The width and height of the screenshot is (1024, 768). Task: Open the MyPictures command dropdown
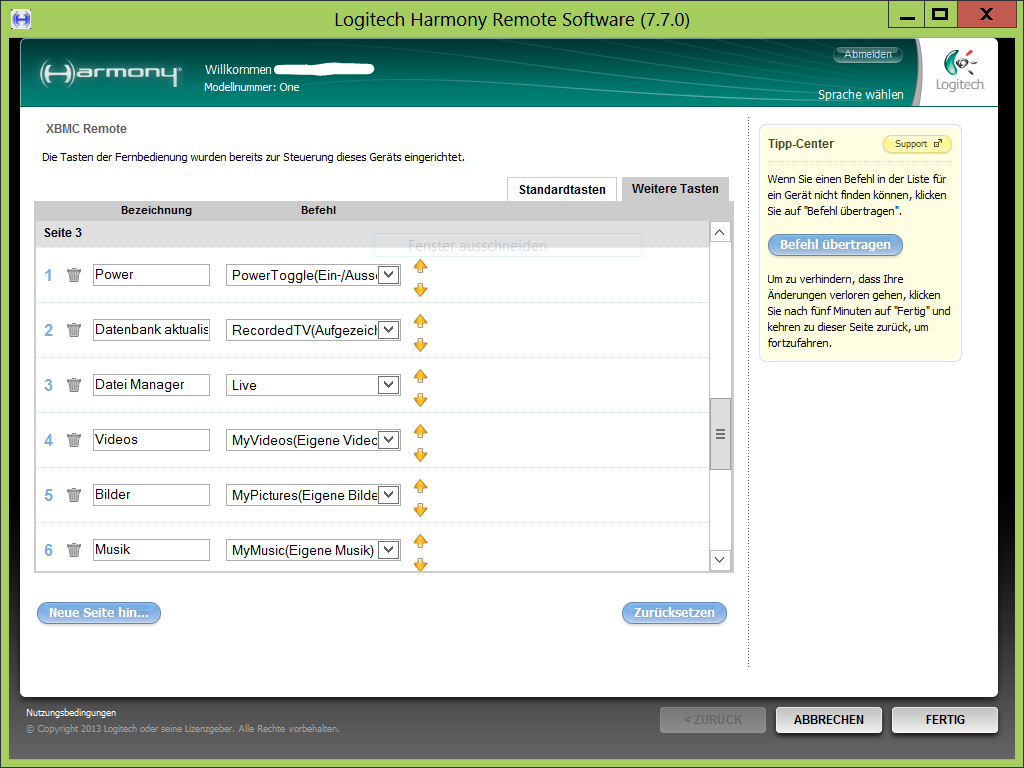pyautogui.click(x=389, y=494)
